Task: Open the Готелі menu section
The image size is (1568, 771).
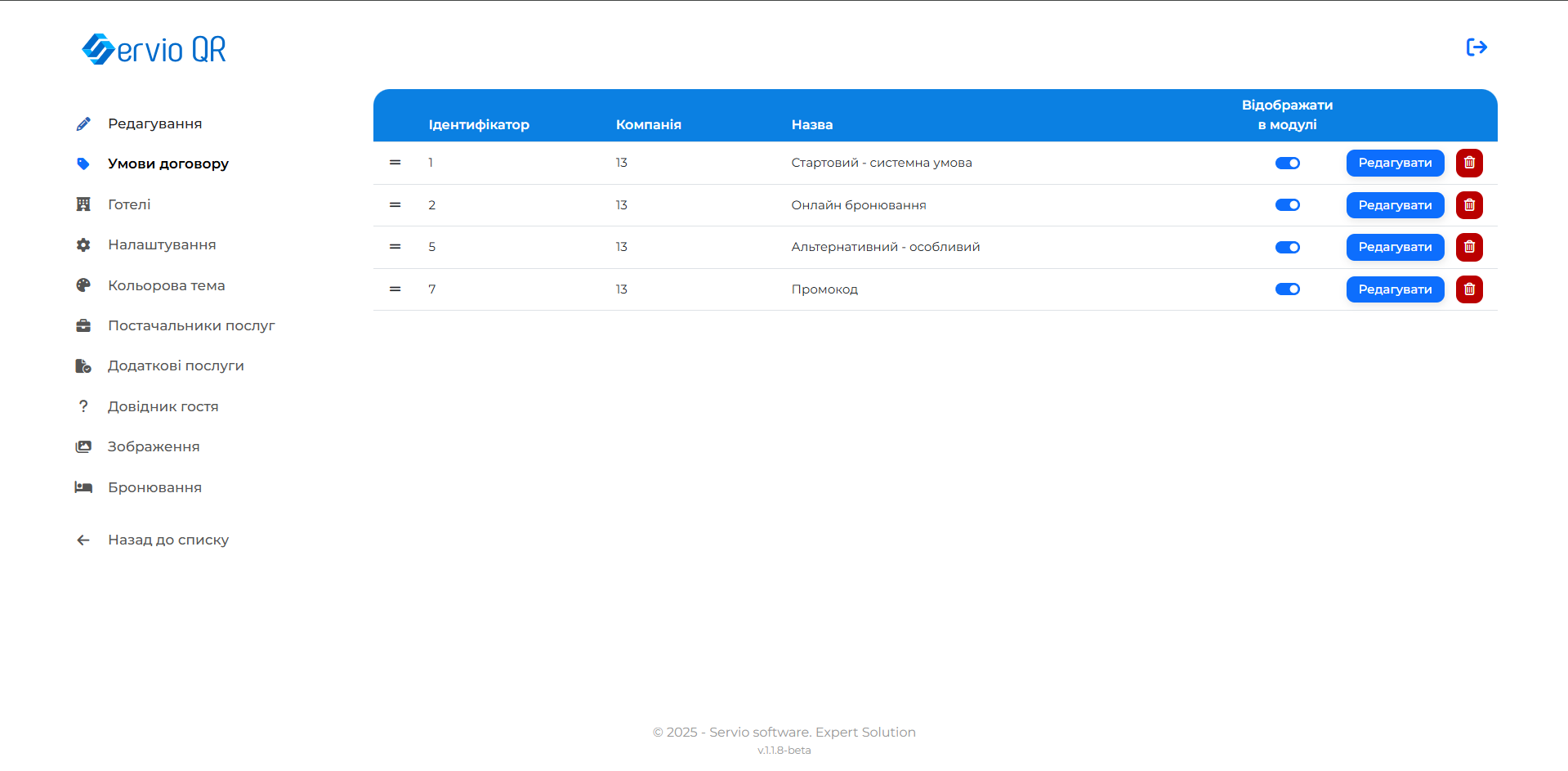Action: coord(129,204)
